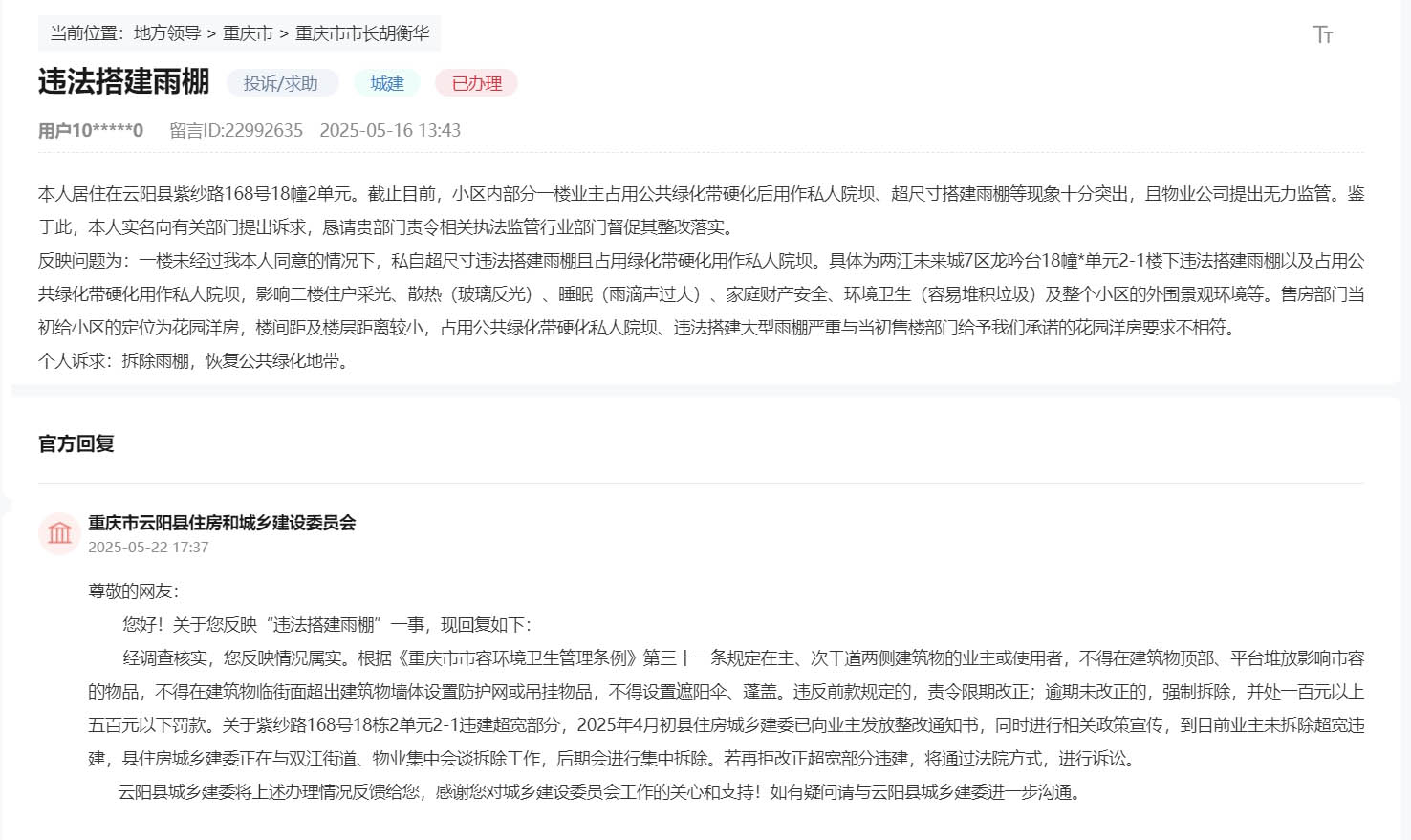Click the '个人诉求' line in the complaint

(191, 361)
